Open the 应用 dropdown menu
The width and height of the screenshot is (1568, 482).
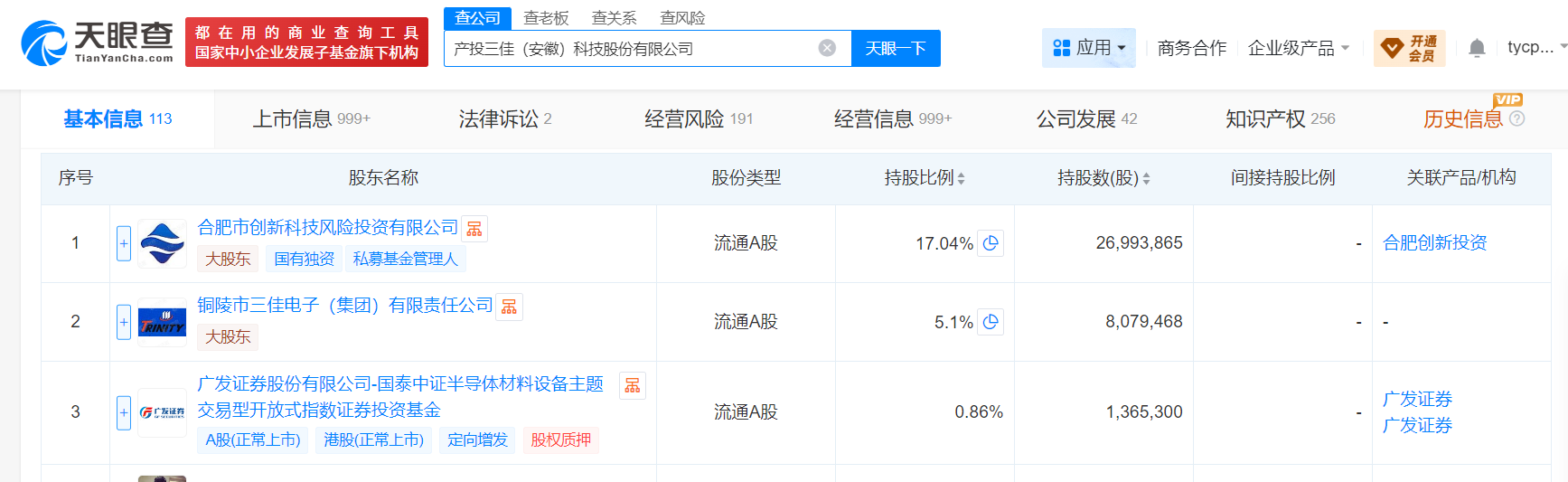point(1089,48)
